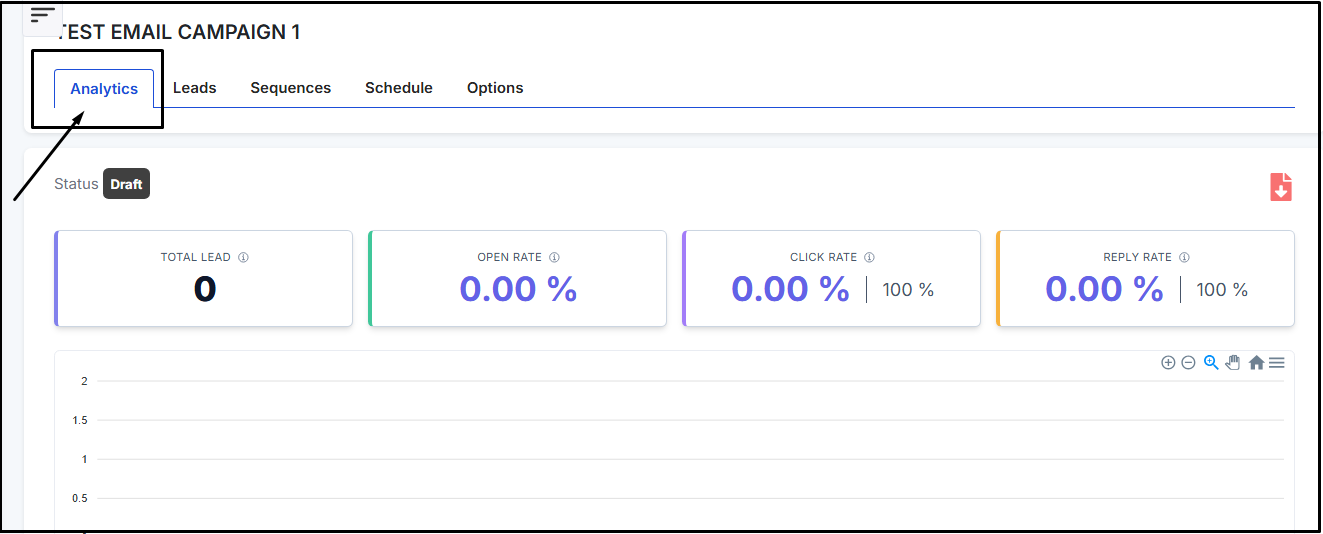Click the Draft status badge
The image size is (1323, 534).
(126, 184)
